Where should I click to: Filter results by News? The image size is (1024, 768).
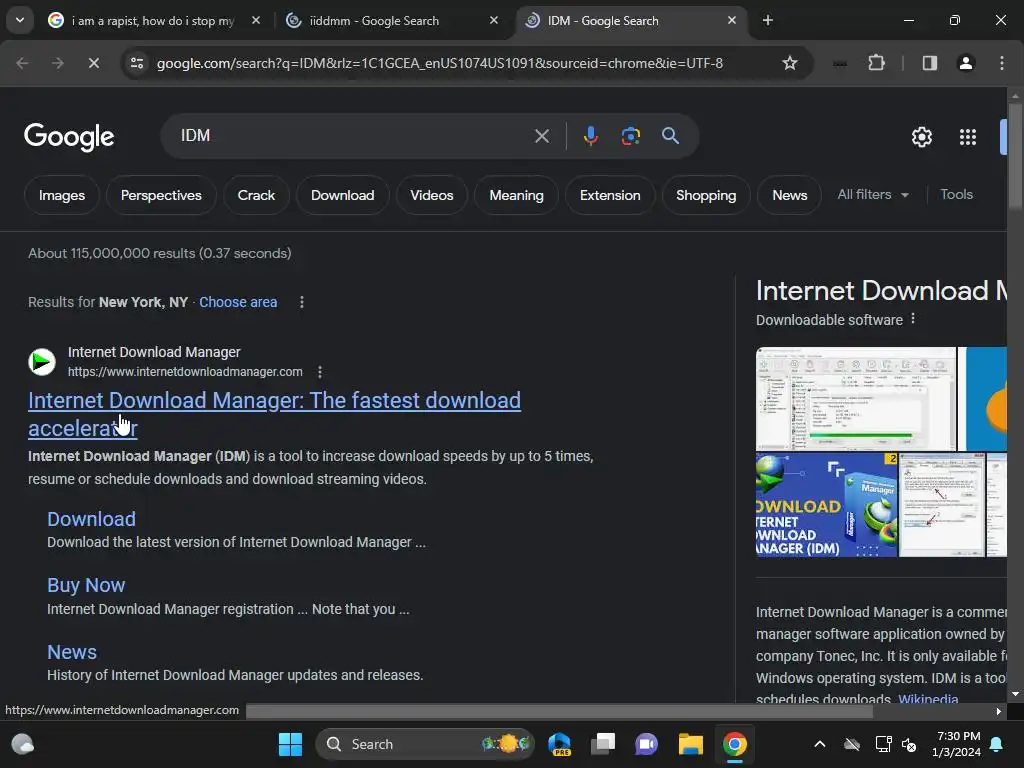pyautogui.click(x=790, y=195)
